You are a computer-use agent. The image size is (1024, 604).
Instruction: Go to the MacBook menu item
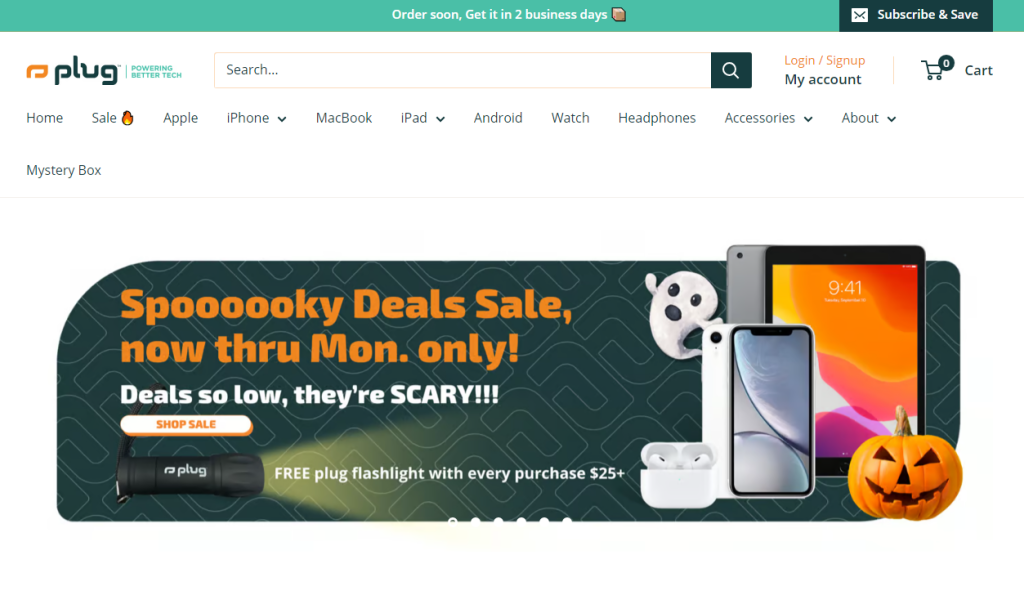pos(344,118)
